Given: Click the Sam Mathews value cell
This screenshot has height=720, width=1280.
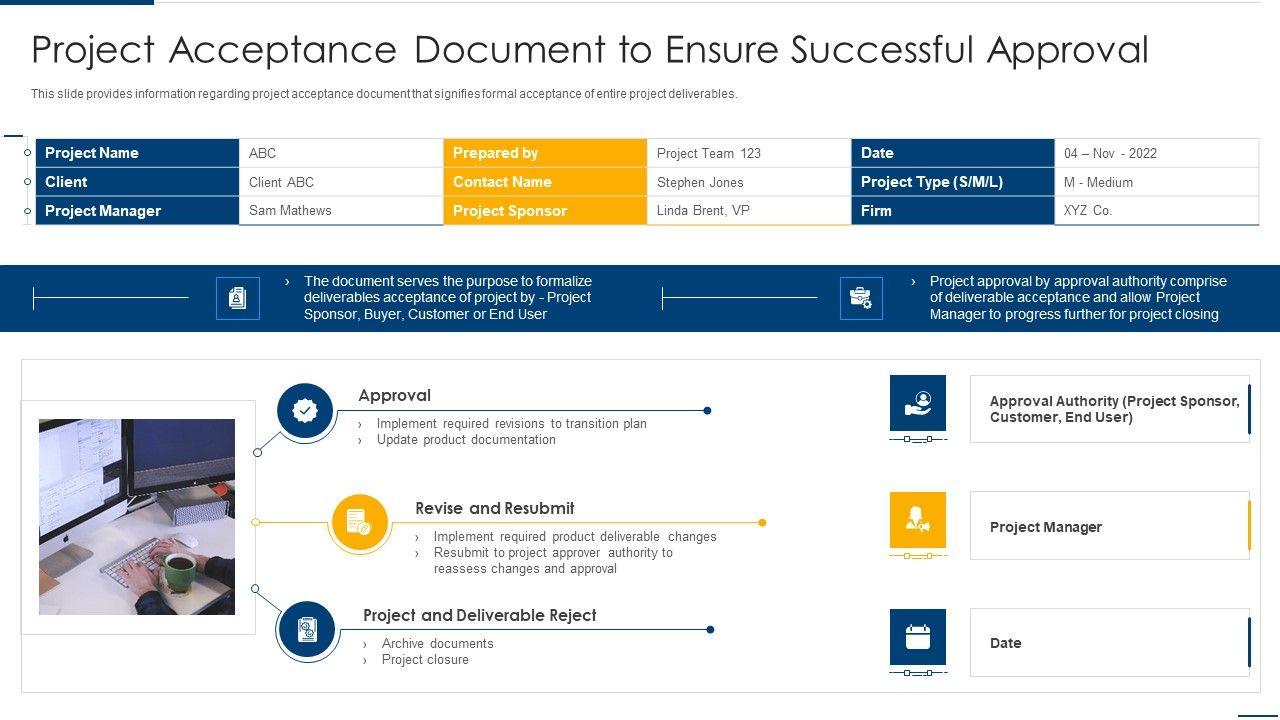Looking at the screenshot, I should (x=342, y=211).
